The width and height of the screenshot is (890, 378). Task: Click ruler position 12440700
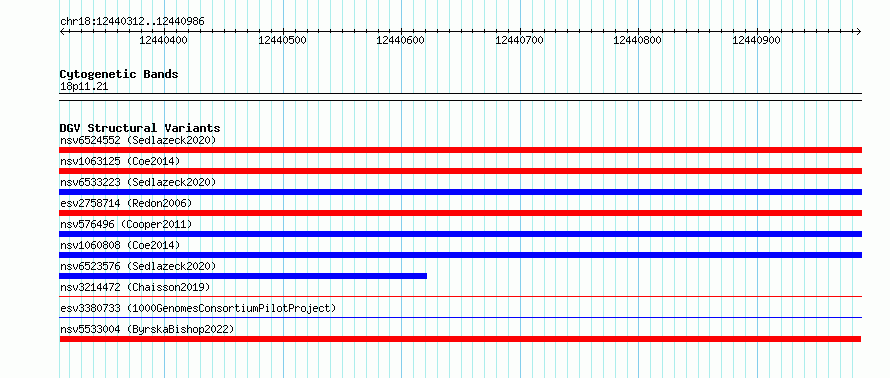[x=519, y=40]
